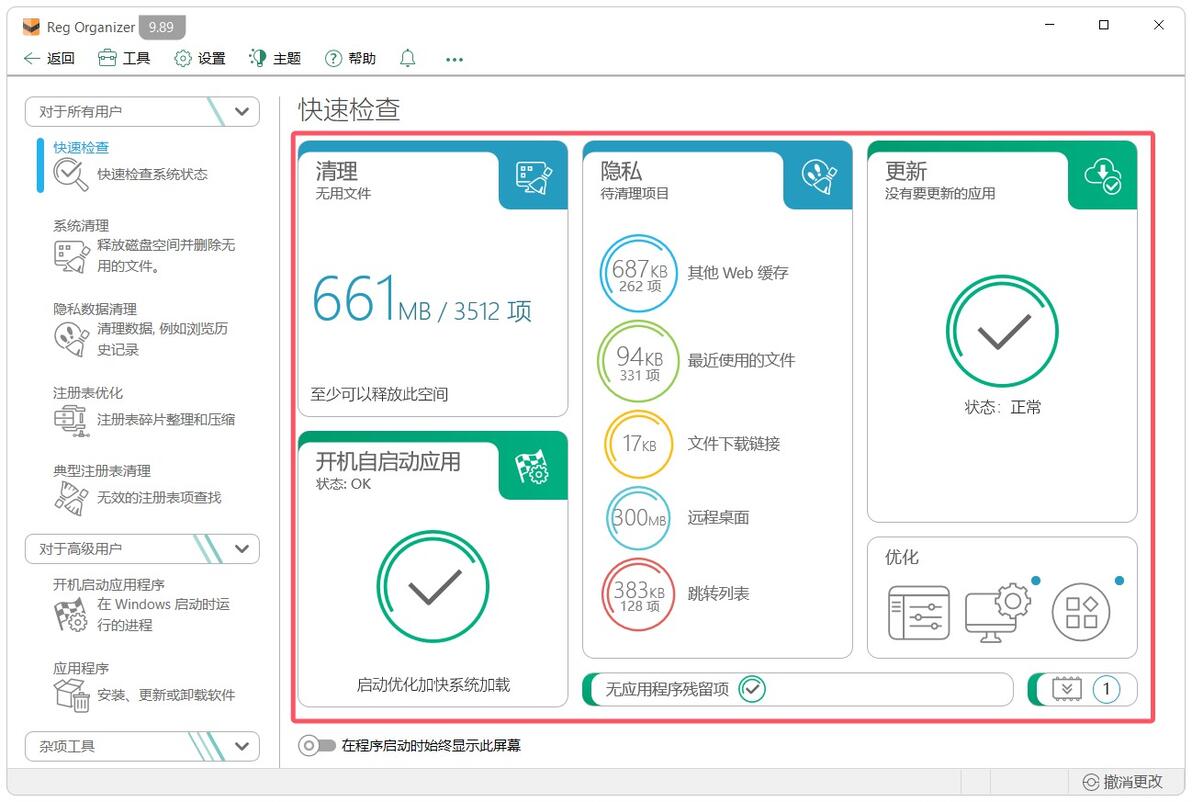The height and width of the screenshot is (802, 1192).
Task: Click the green checkmark beside 无应用程序残留项
Action: (x=752, y=689)
